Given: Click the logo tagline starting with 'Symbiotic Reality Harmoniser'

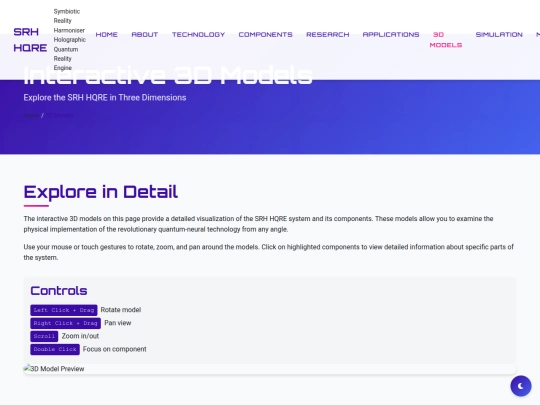Looking at the screenshot, I should point(70,40).
